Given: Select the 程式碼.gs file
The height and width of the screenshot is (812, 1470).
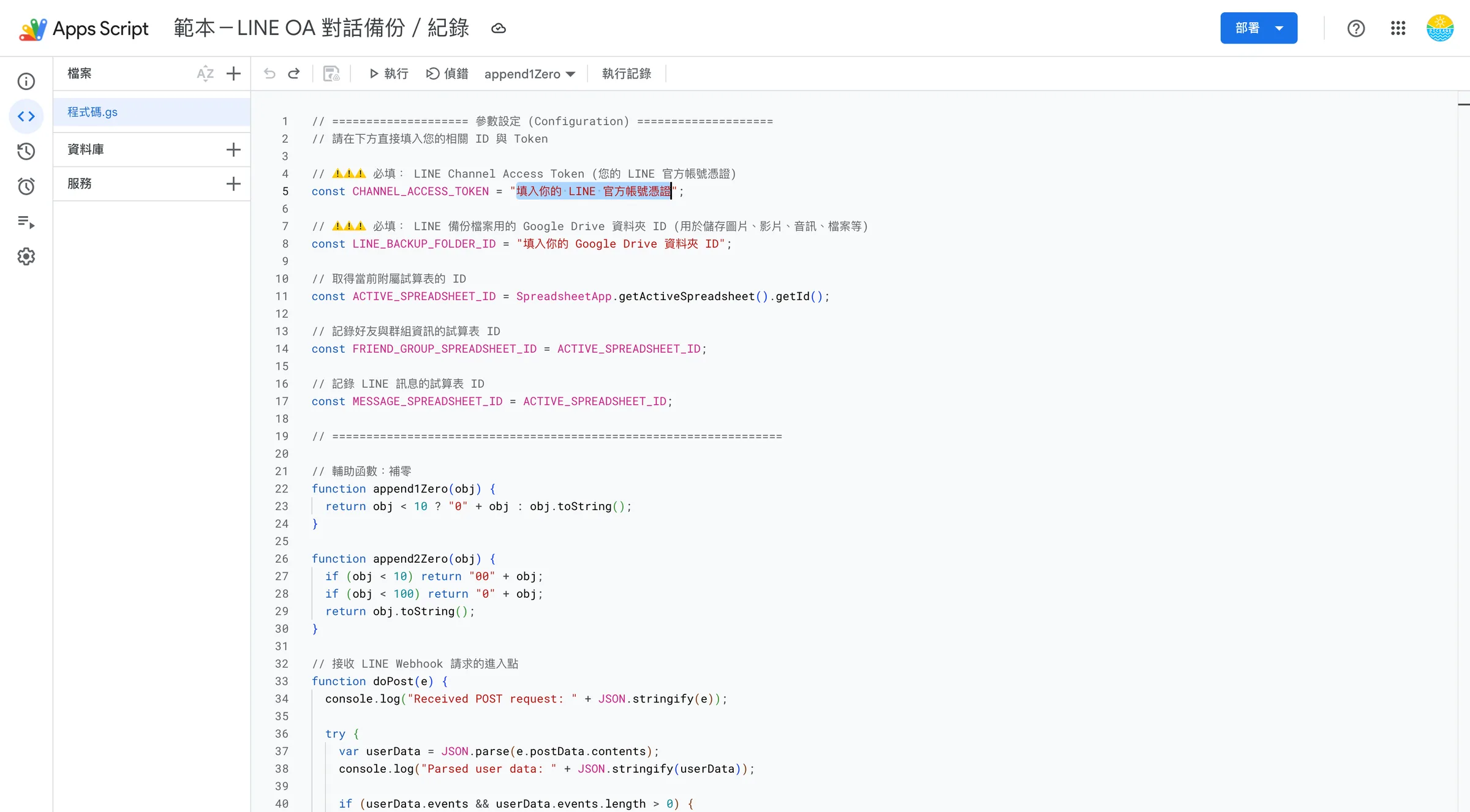Looking at the screenshot, I should pyautogui.click(x=152, y=112).
